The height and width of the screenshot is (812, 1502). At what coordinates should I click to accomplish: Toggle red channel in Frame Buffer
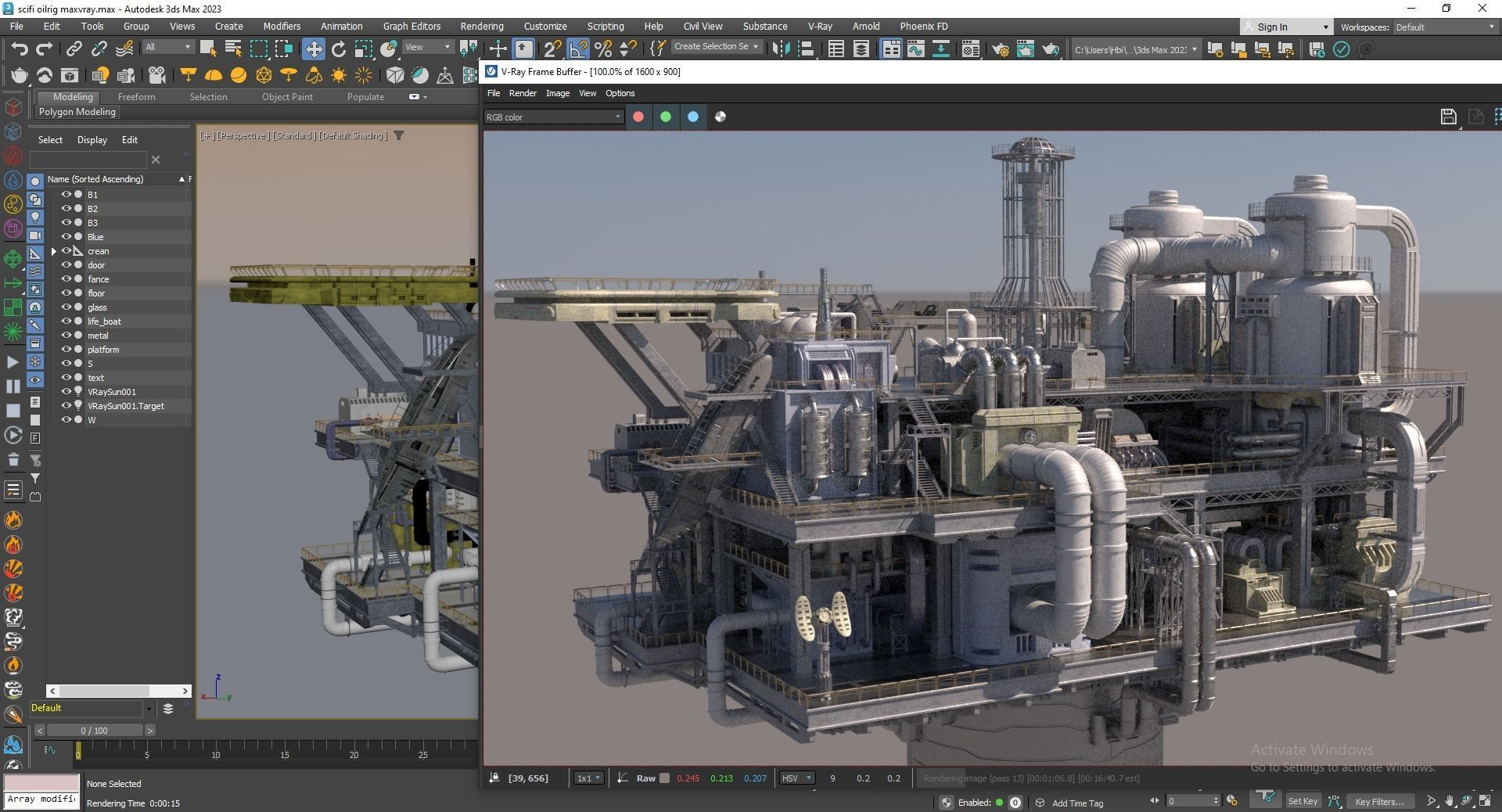pyautogui.click(x=638, y=117)
